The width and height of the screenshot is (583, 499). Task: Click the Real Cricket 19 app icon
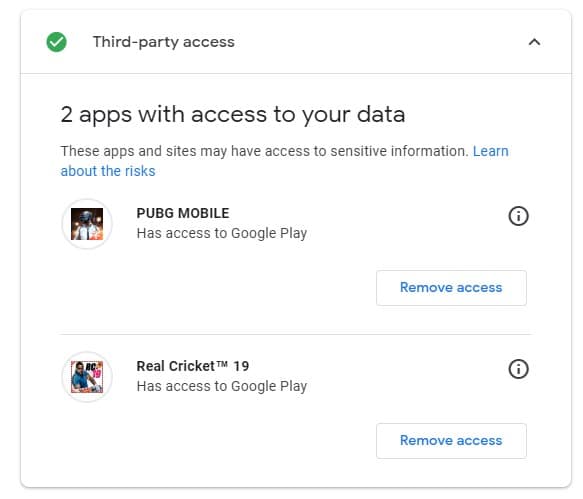point(87,377)
